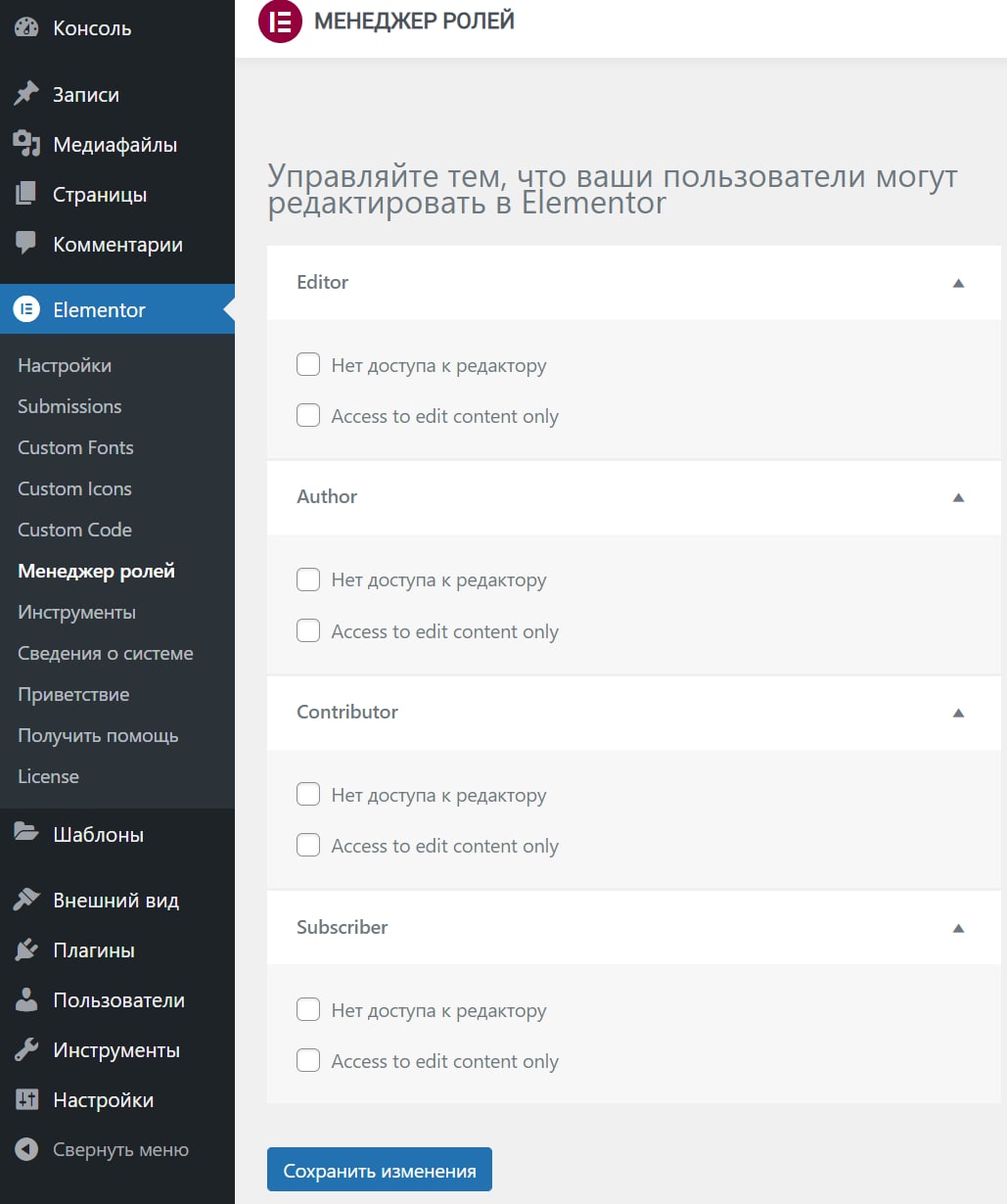Screen dimensions: 1007x1204
Task: Click the МЕНЕДЖЕР РОЛЕЙ page title
Action: coord(414,21)
